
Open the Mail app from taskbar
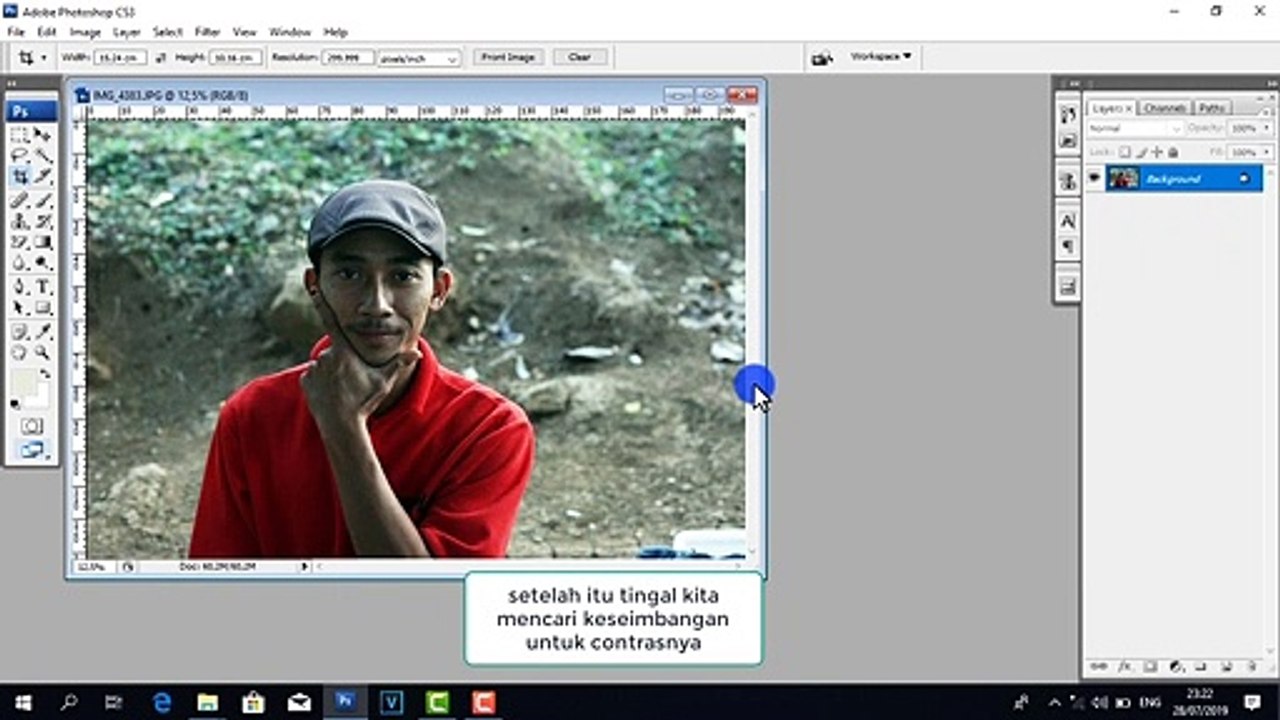pos(300,702)
